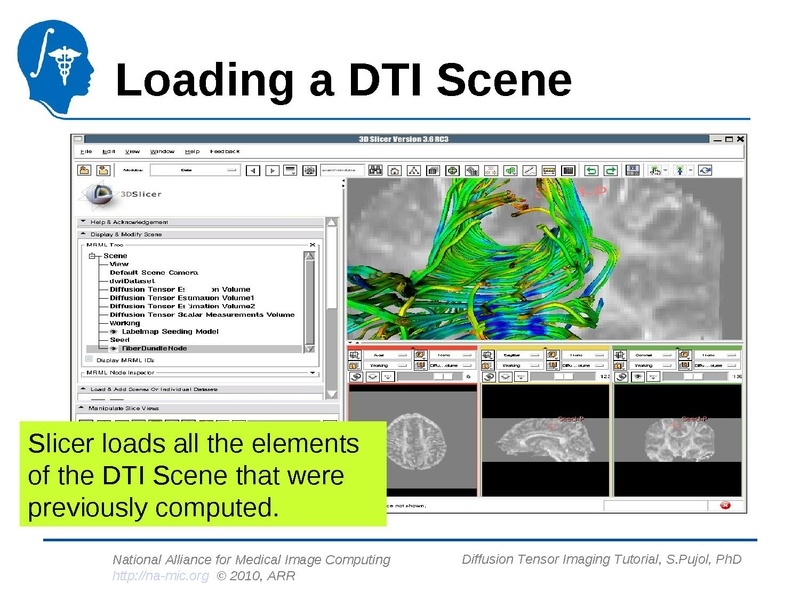800x600 pixels.
Task: Click the Save Scene toolbar icon
Action: coord(103,170)
